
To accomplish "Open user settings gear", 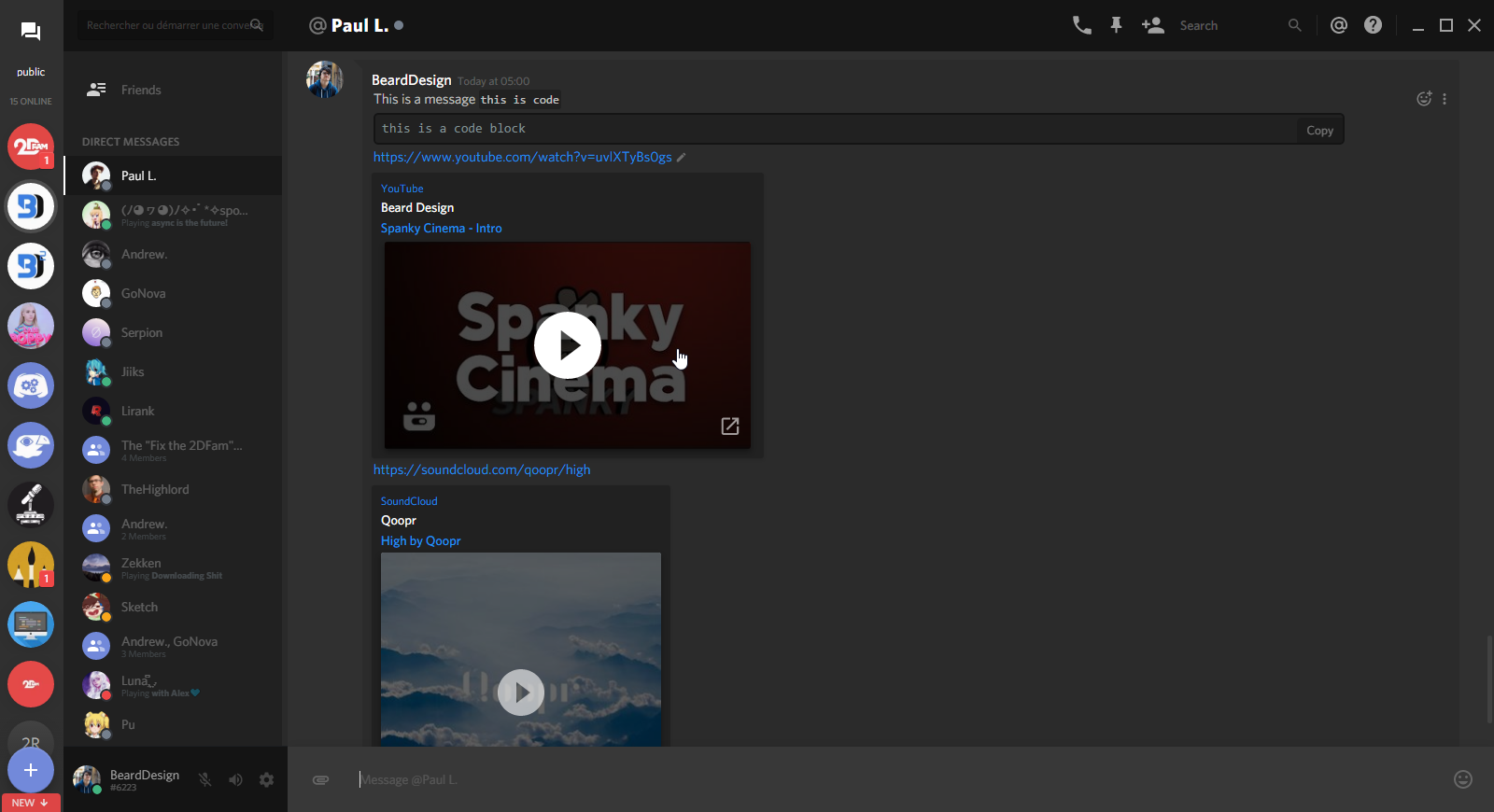I will [266, 779].
